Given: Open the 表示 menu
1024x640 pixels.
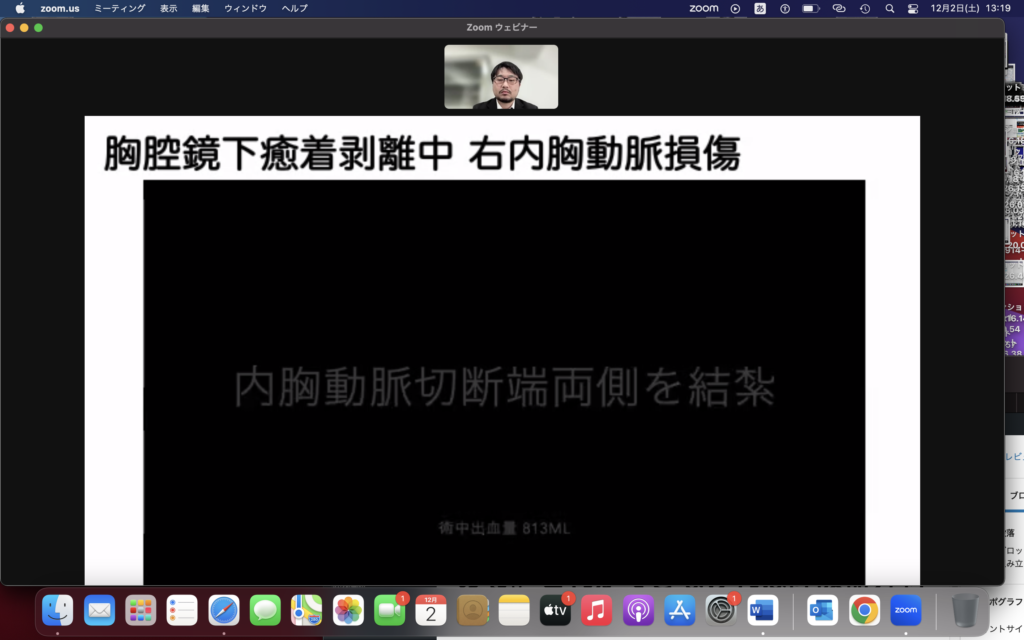Looking at the screenshot, I should (169, 8).
